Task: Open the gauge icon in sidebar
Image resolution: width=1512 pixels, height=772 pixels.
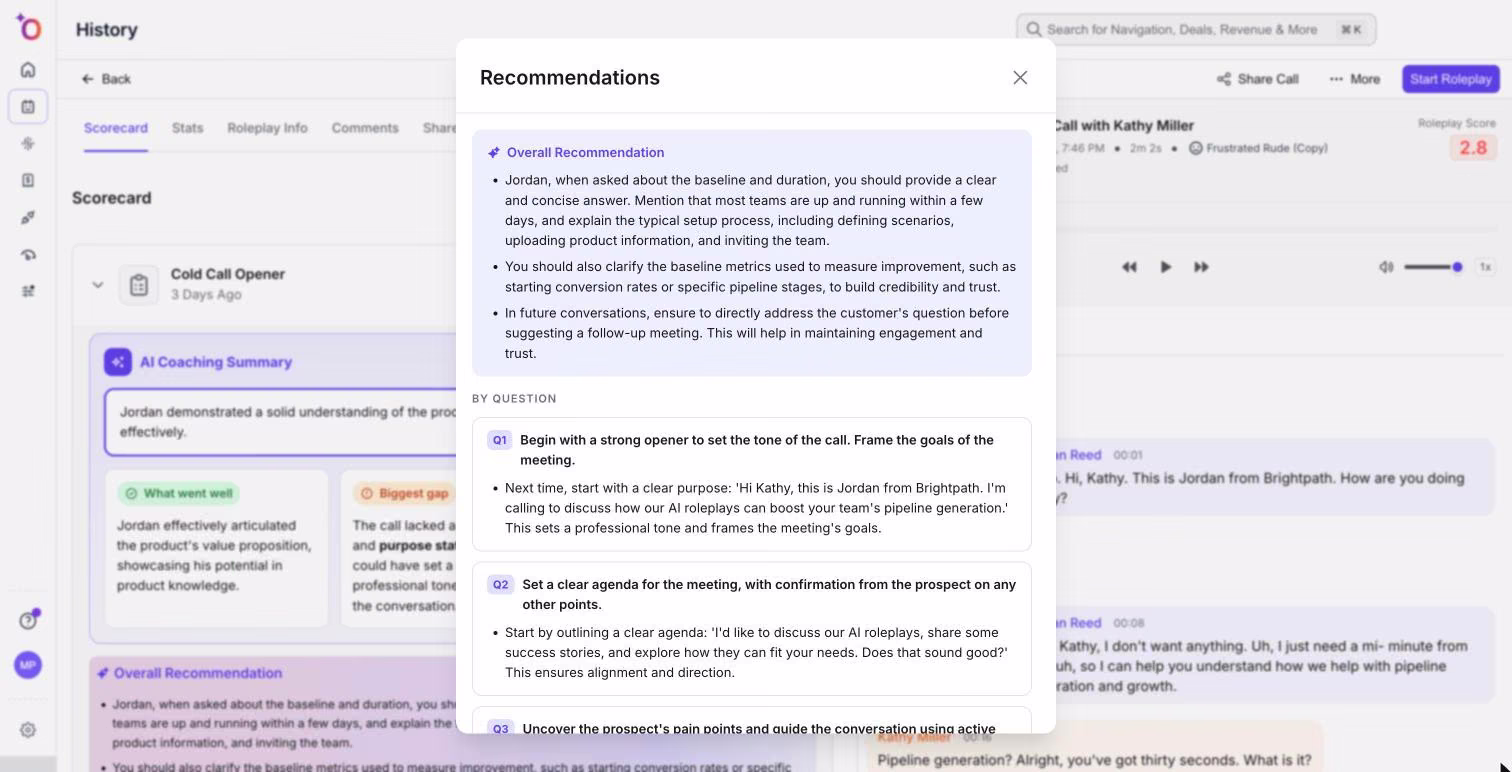Action: 28,255
